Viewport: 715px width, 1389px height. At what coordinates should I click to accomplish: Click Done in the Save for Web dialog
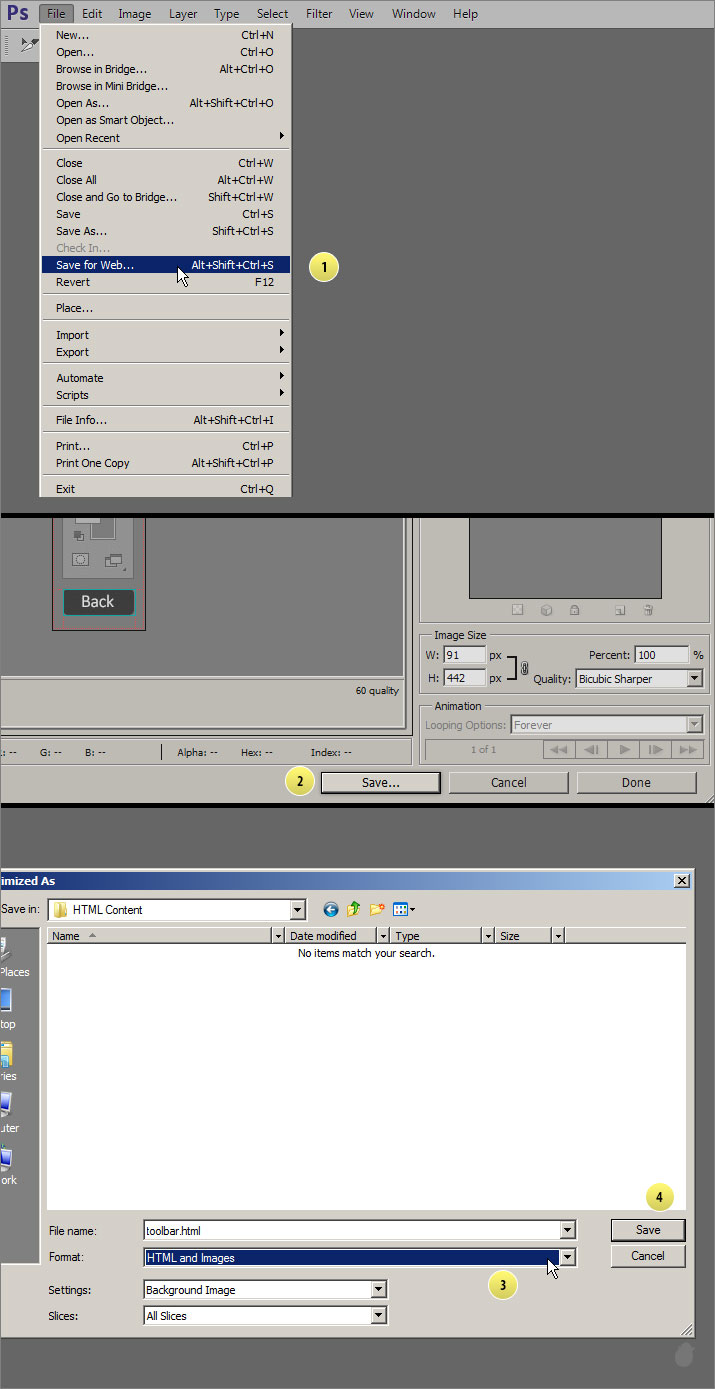point(636,783)
